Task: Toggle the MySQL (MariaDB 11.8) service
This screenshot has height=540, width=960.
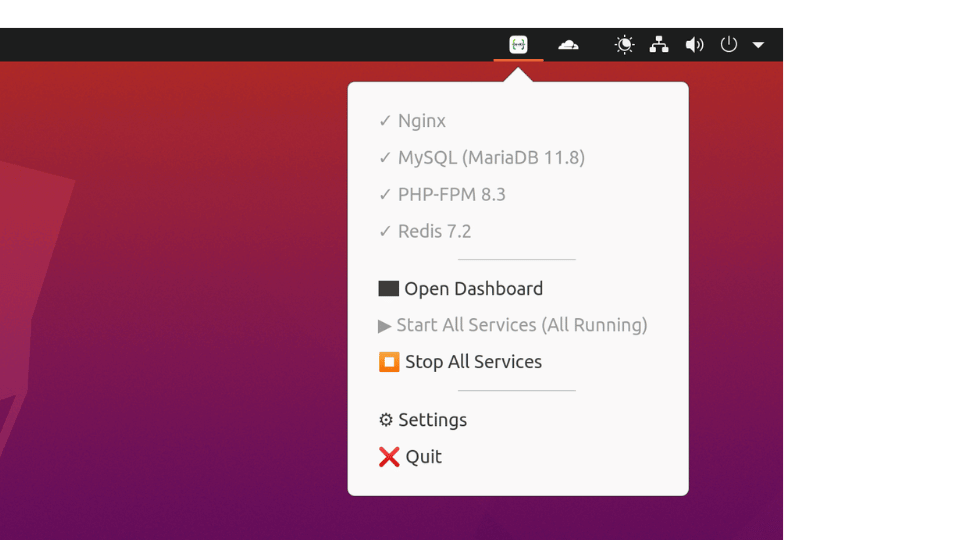Action: (518, 157)
